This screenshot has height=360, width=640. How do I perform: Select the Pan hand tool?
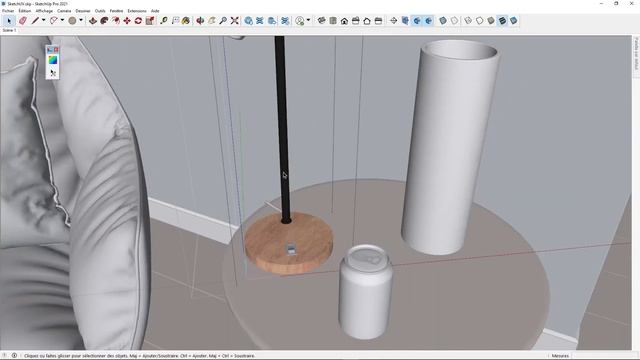tap(211, 20)
